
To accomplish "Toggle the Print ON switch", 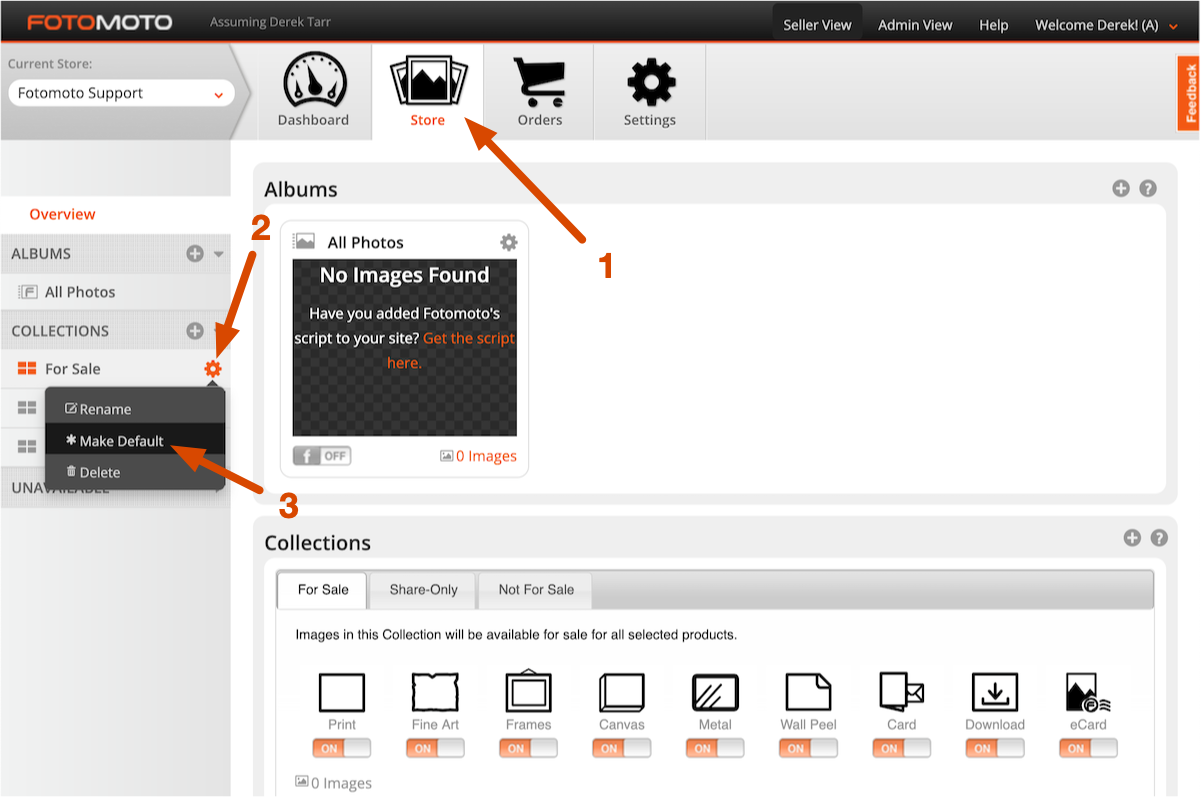I will pos(342,748).
